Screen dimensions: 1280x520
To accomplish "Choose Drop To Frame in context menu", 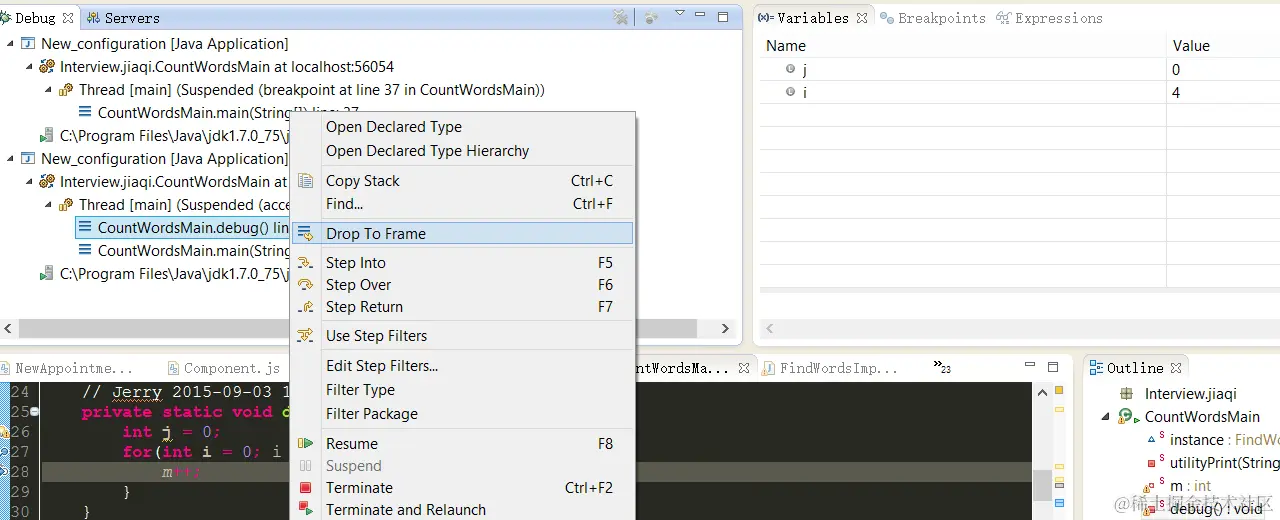I will (462, 233).
